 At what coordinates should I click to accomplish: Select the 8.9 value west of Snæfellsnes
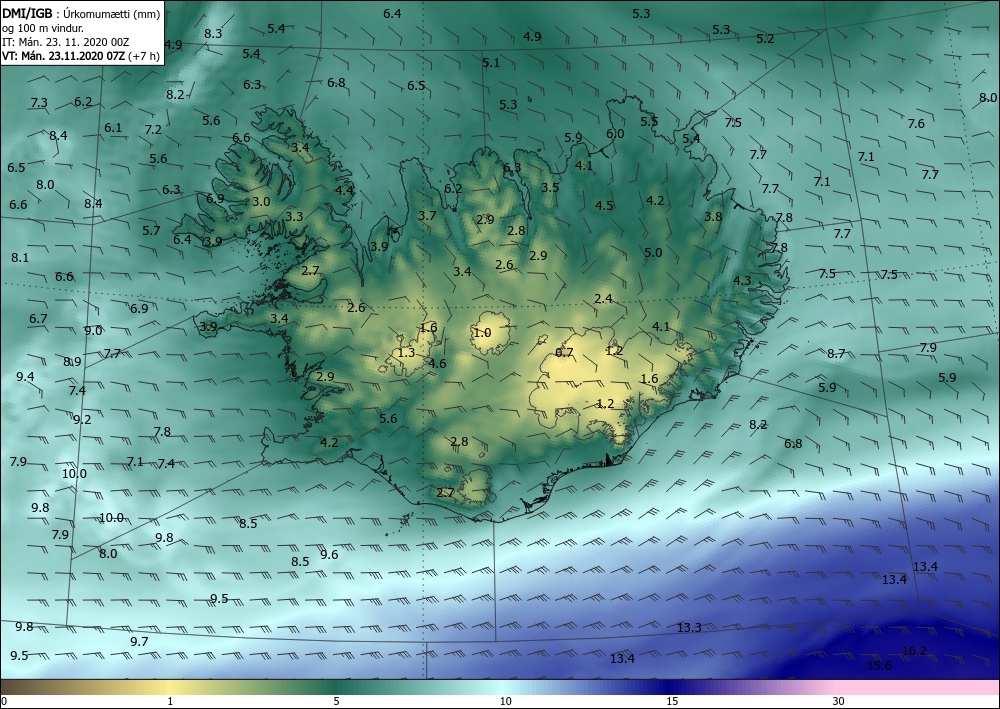[72, 362]
